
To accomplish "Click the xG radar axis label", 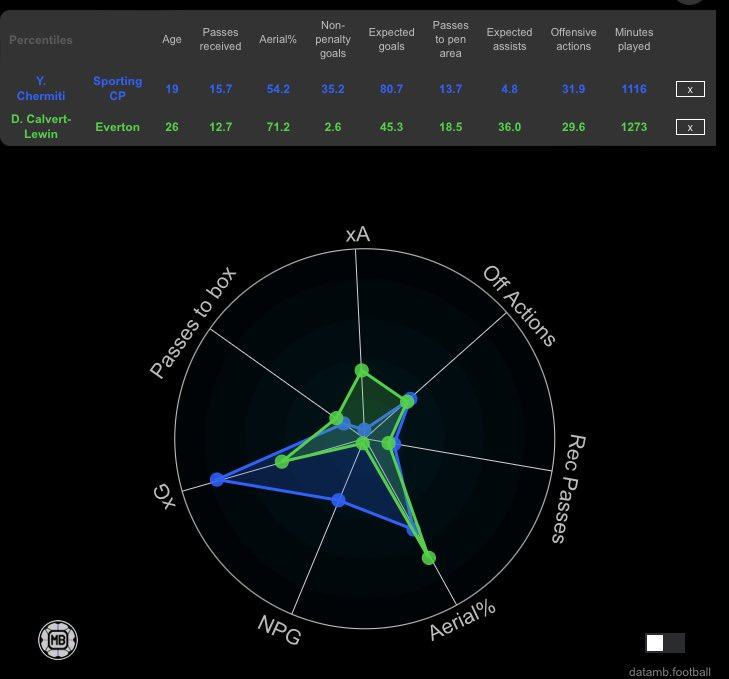I will pyautogui.click(x=165, y=496).
